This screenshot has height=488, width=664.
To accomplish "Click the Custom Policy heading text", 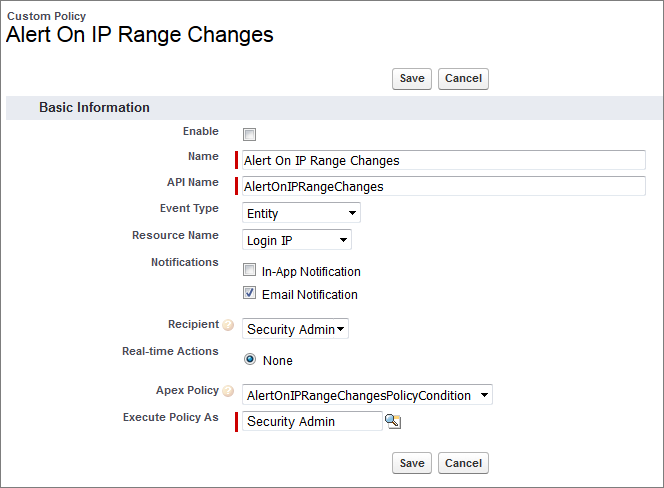I will 47,16.
